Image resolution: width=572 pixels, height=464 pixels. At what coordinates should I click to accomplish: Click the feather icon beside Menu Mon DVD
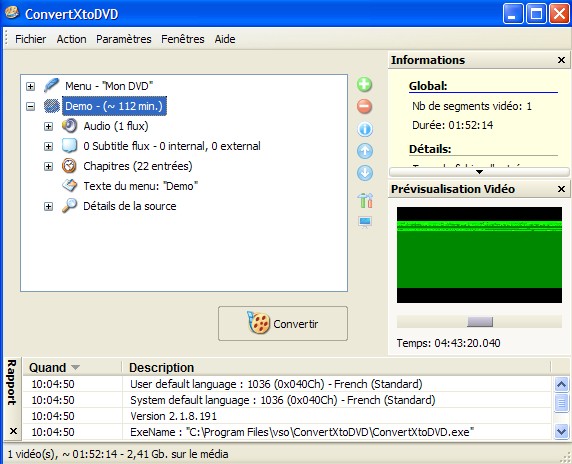pyautogui.click(x=51, y=85)
